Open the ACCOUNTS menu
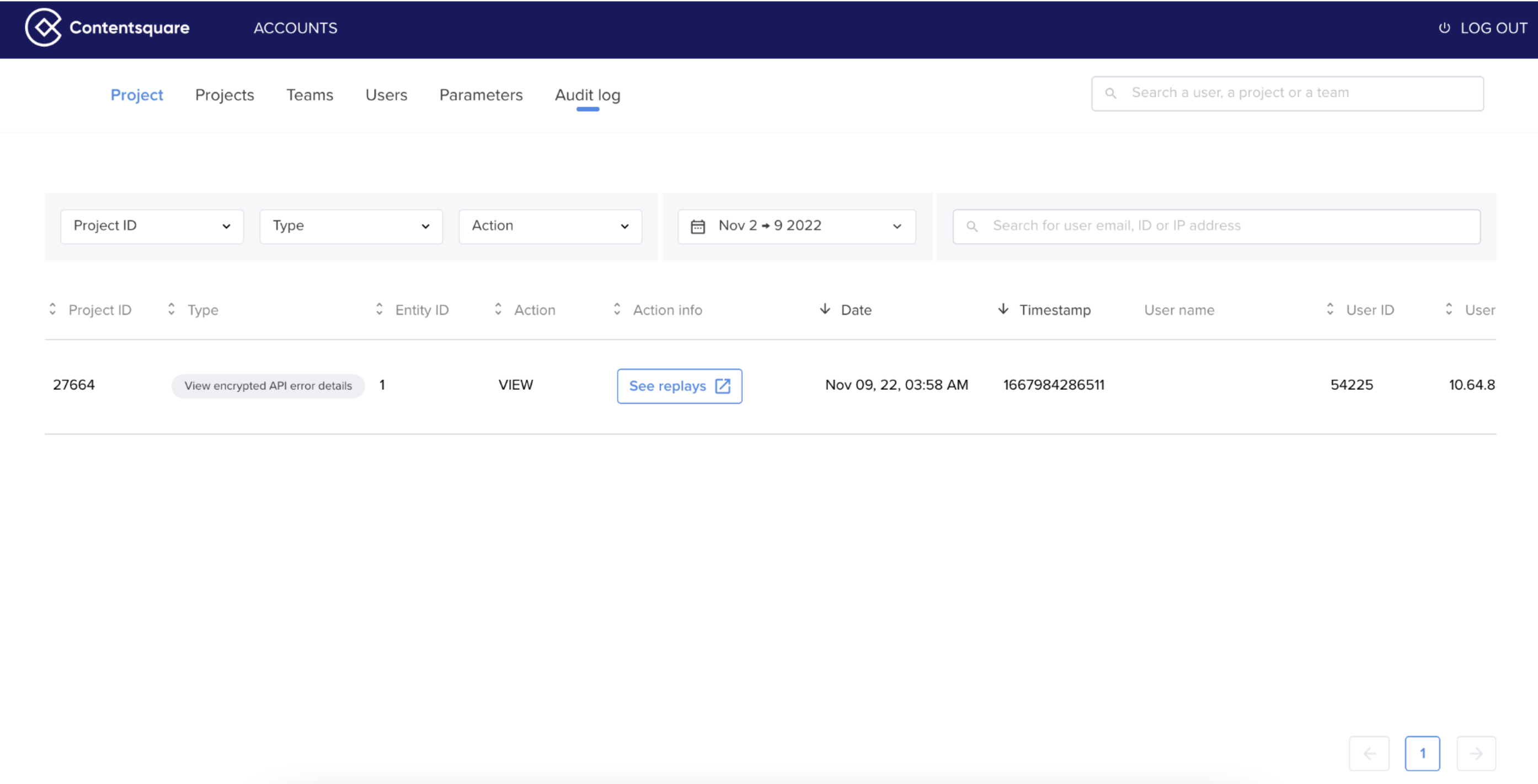 pos(295,28)
